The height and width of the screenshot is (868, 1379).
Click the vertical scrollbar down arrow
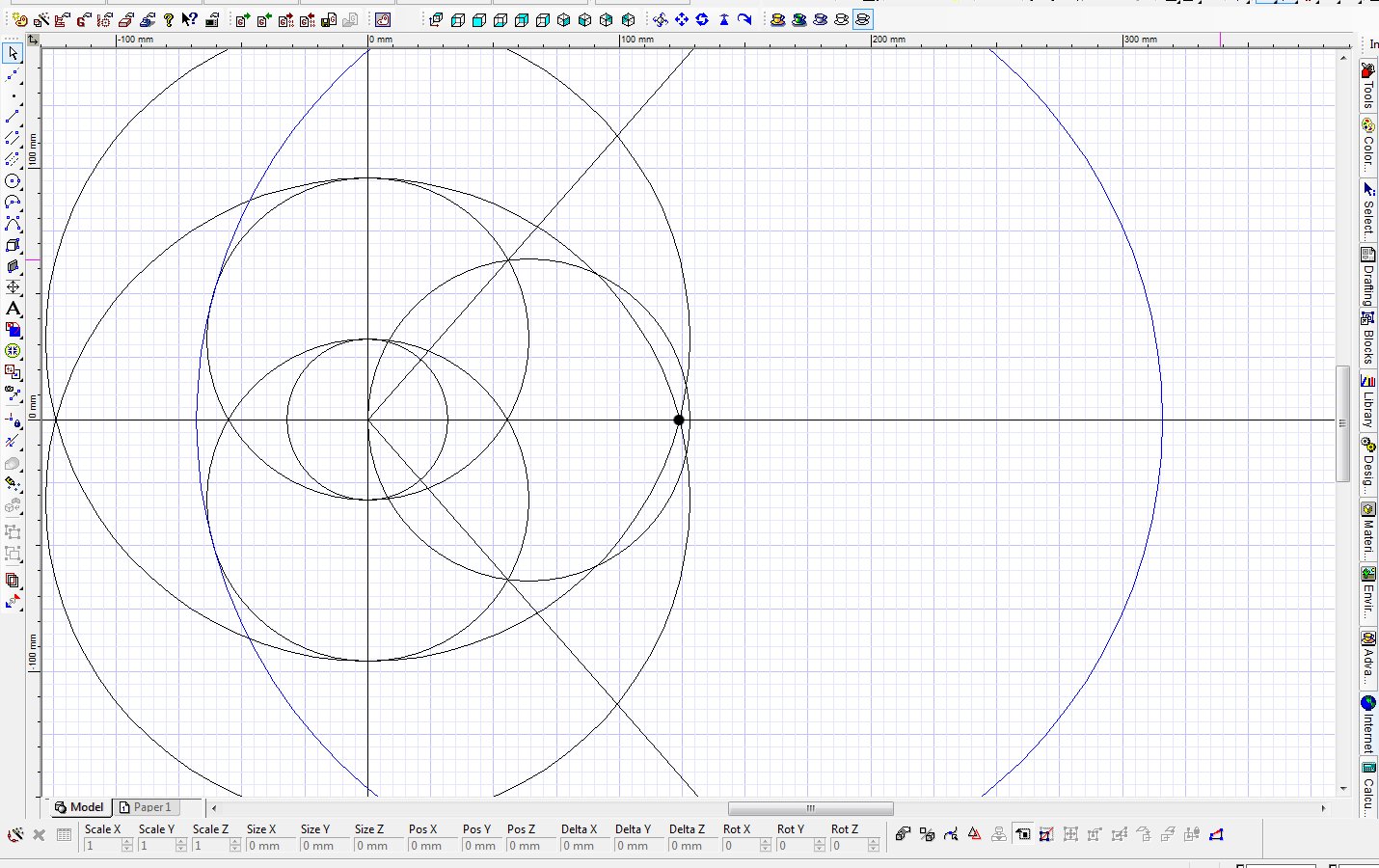(x=1343, y=788)
